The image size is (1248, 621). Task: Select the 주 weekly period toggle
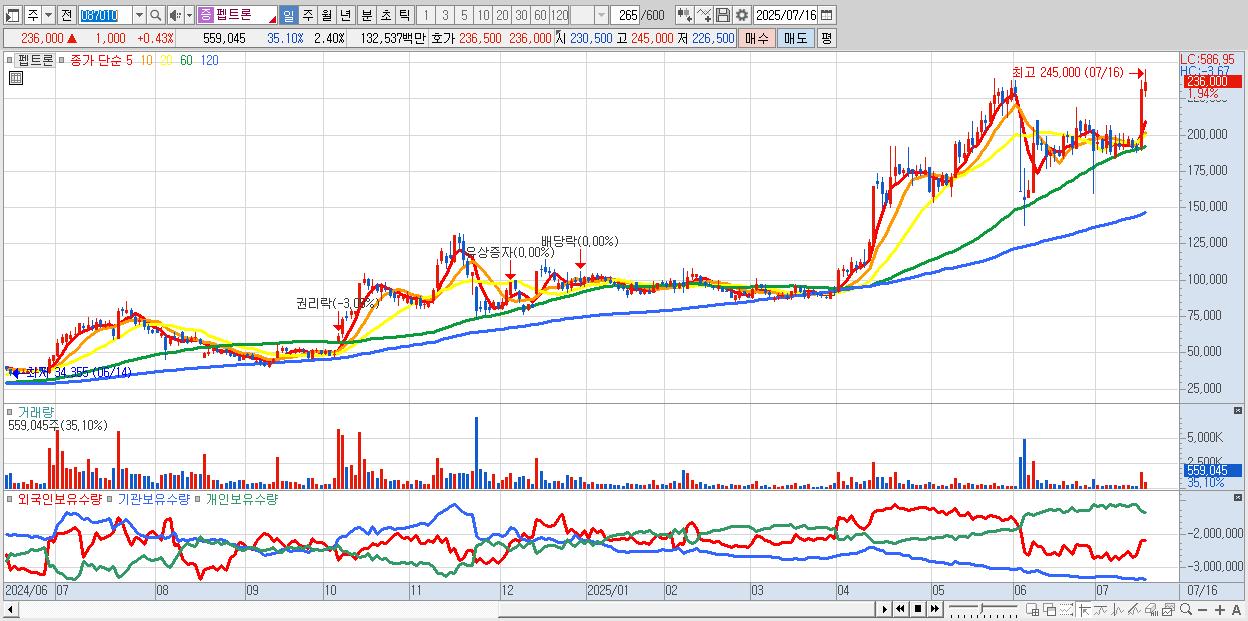[307, 15]
